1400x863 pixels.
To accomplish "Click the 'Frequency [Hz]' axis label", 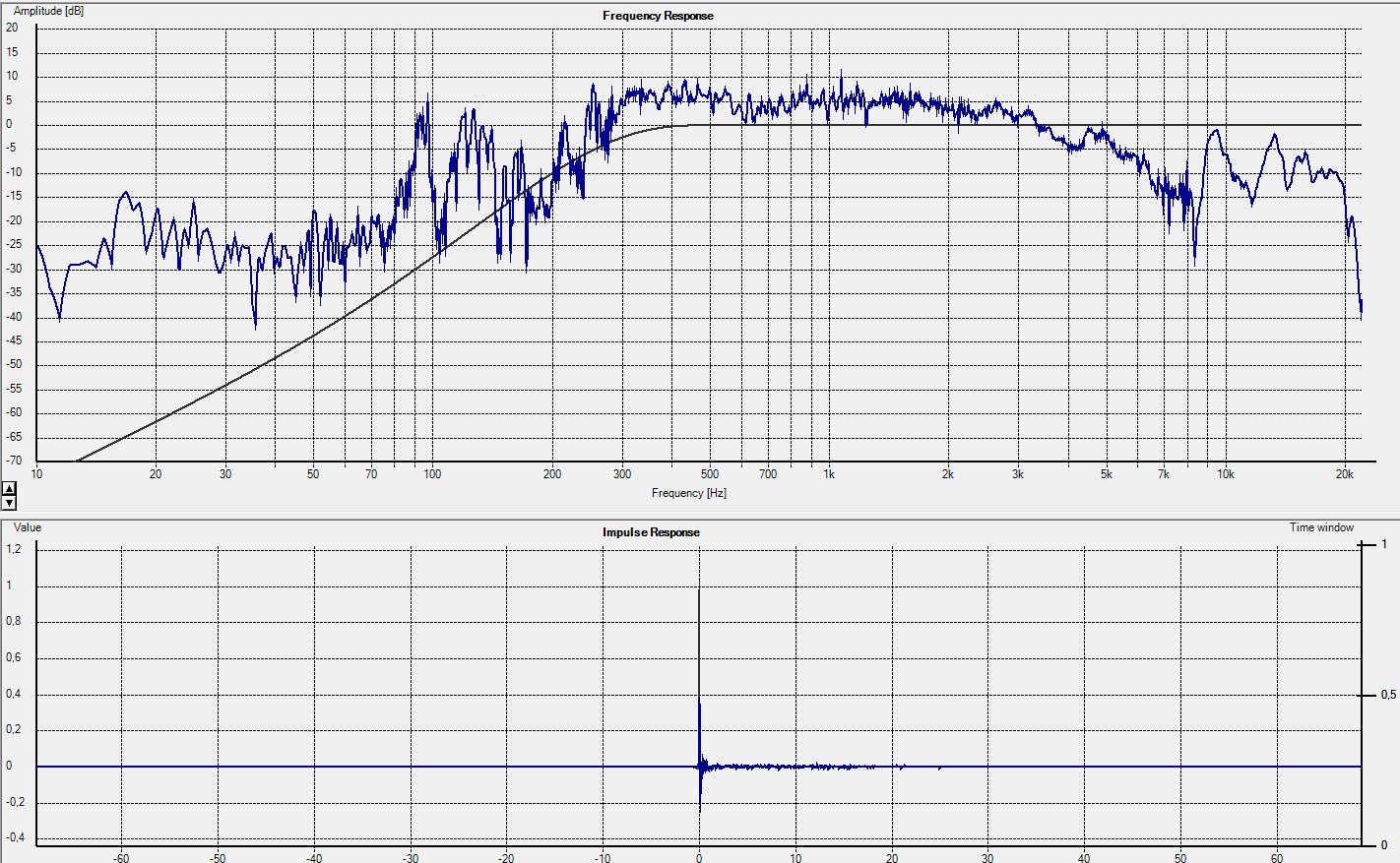I will (689, 493).
